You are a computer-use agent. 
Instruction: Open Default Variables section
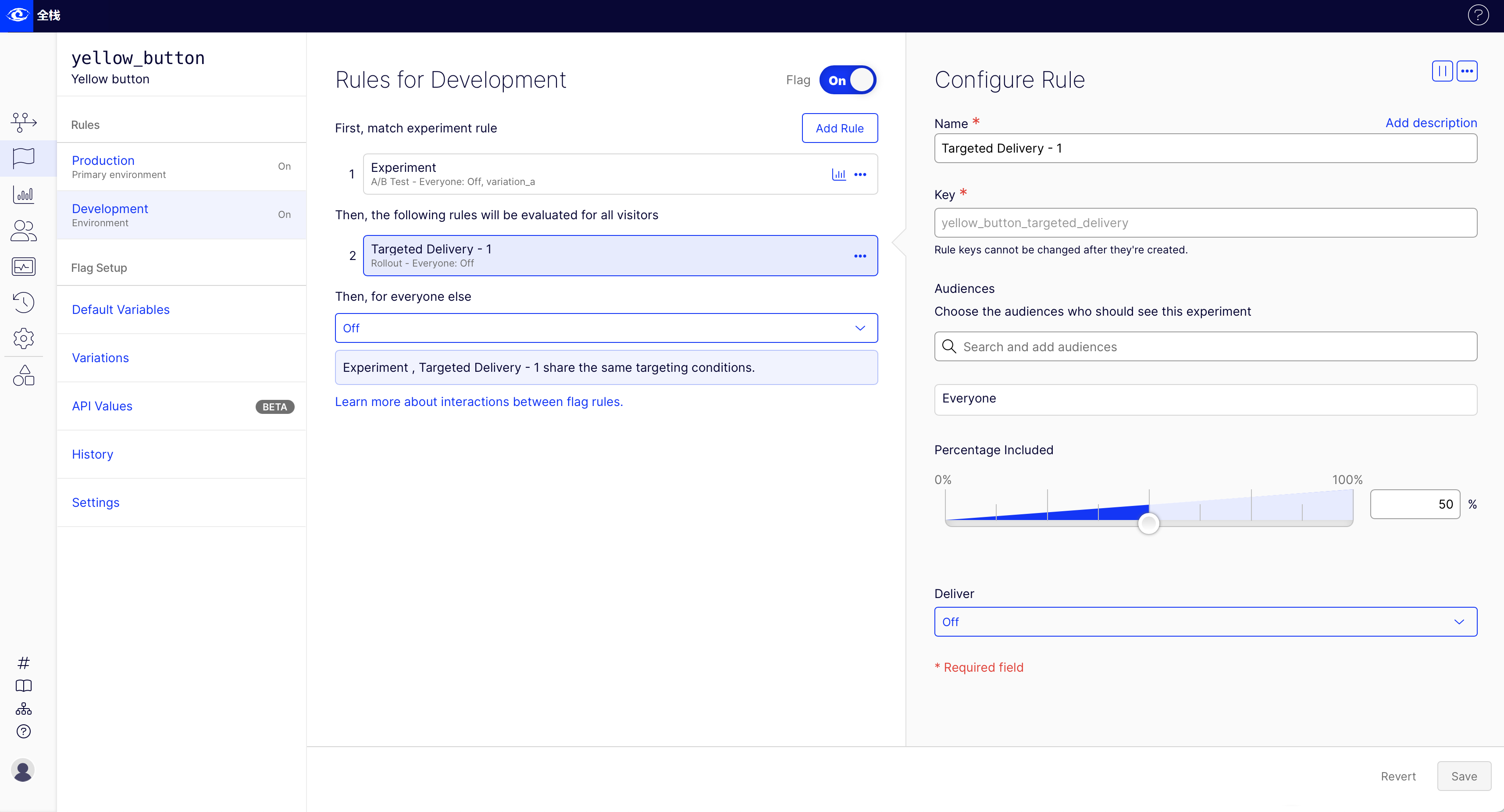click(121, 310)
